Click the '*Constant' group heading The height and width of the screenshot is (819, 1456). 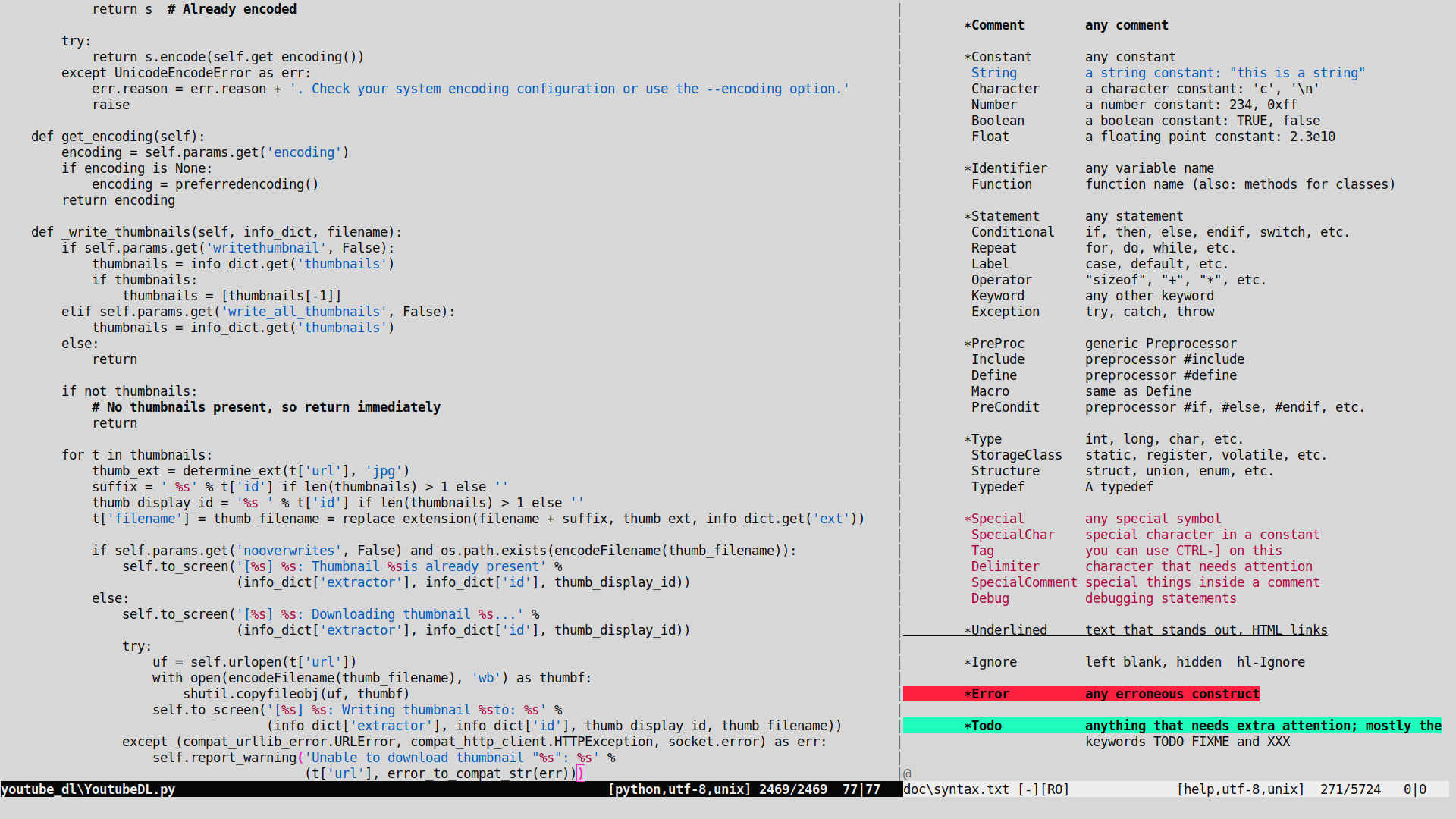coord(998,57)
